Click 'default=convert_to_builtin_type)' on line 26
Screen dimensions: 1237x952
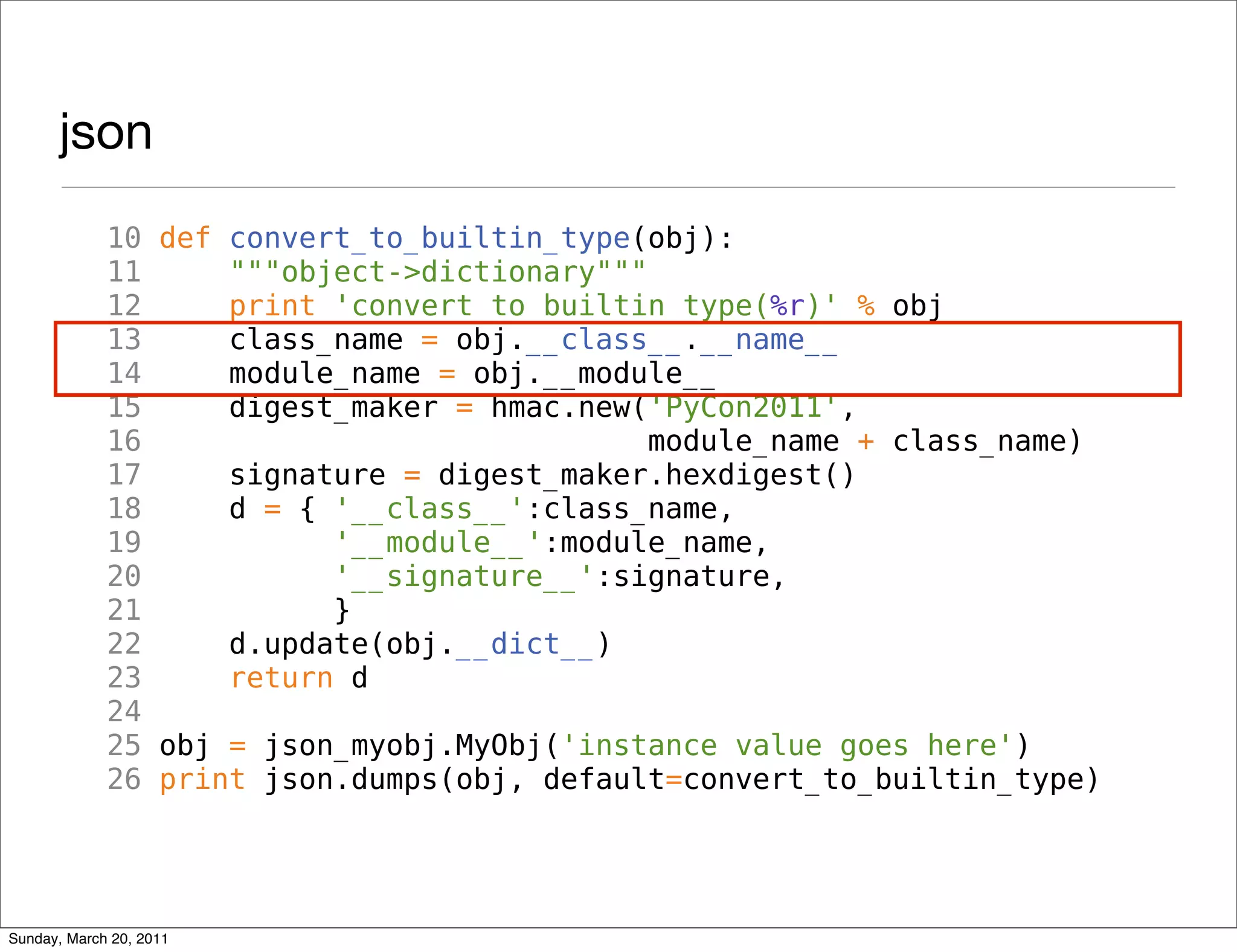pyautogui.click(x=821, y=780)
